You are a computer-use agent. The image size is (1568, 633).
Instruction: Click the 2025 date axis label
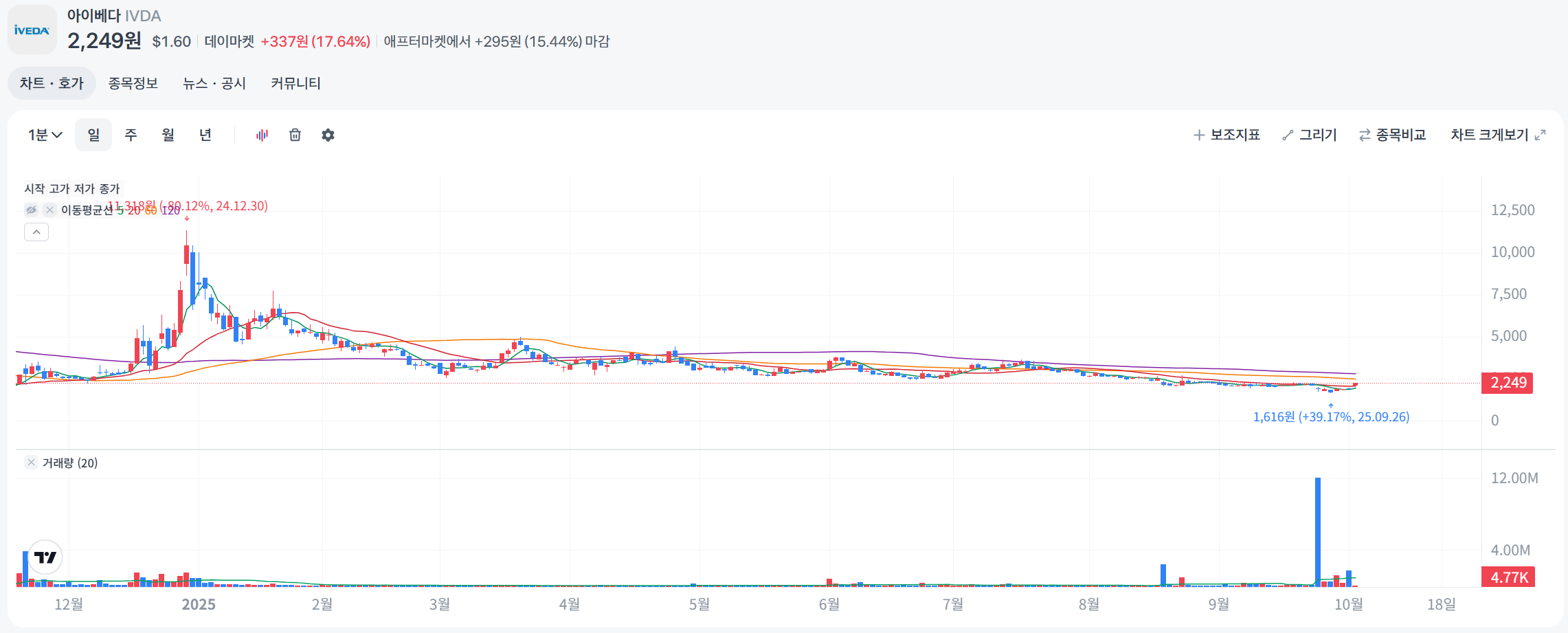(199, 604)
